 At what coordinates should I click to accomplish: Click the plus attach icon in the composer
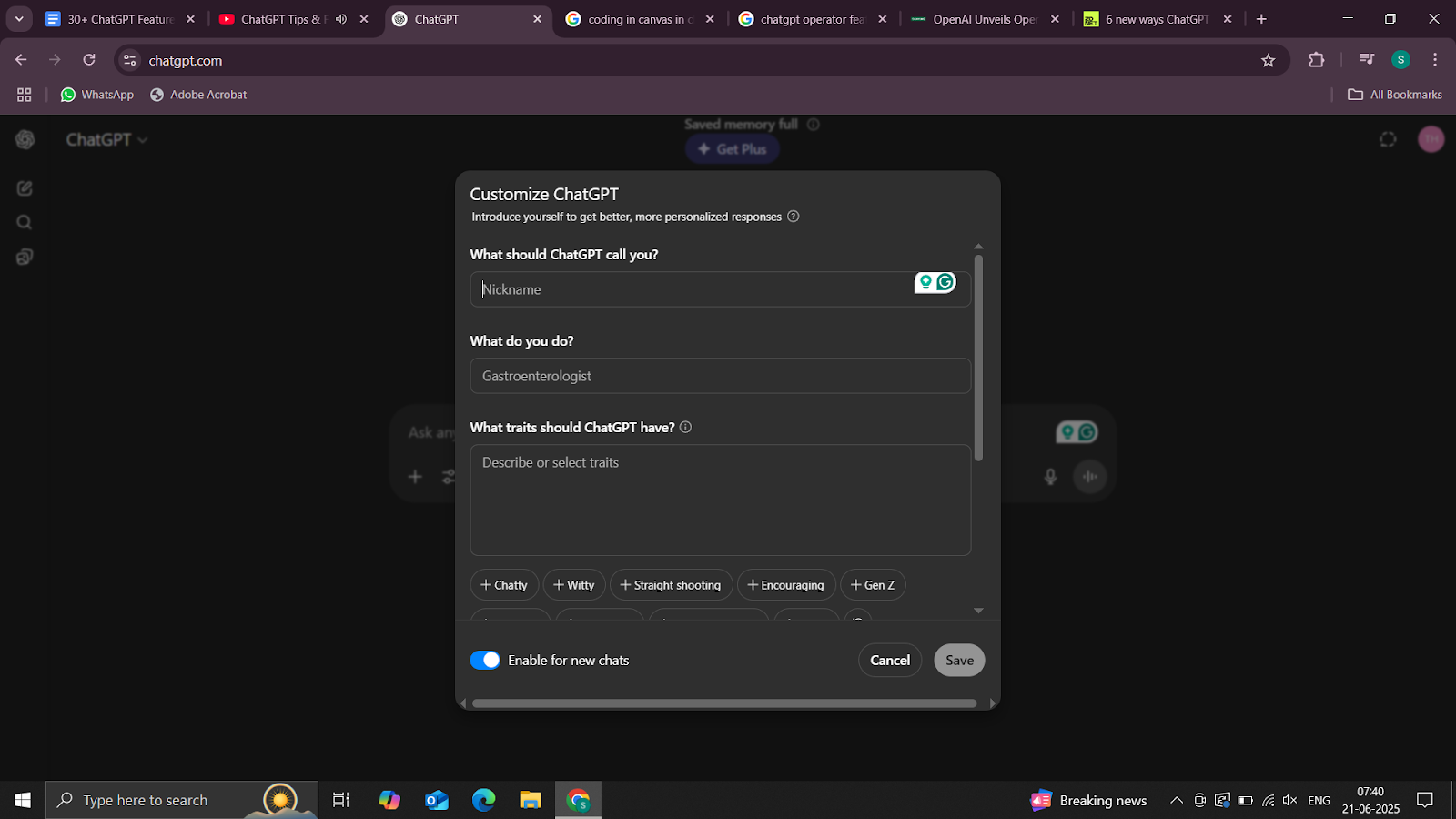(415, 476)
